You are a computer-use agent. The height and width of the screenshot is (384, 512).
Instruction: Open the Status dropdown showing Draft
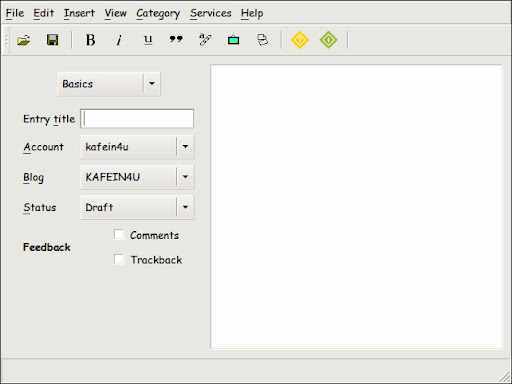click(137, 207)
